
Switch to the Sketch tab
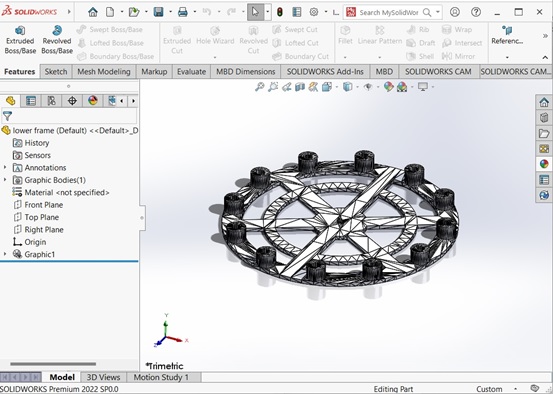(x=56, y=72)
